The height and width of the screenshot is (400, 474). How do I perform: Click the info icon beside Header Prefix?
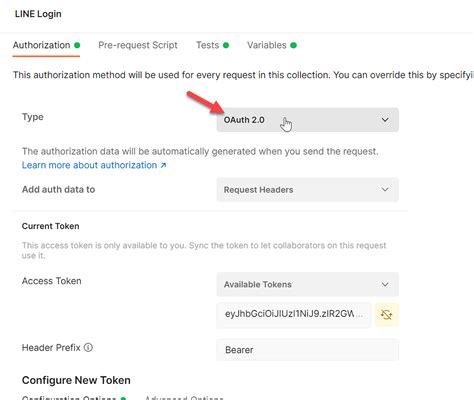88,348
